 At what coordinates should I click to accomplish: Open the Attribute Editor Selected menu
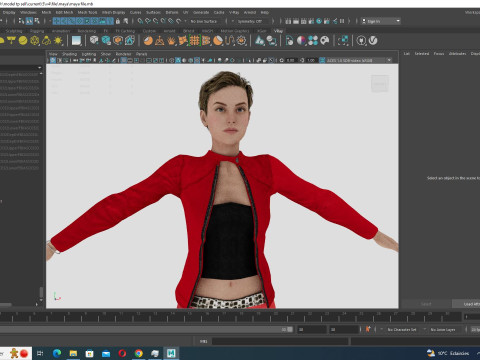coord(422,54)
